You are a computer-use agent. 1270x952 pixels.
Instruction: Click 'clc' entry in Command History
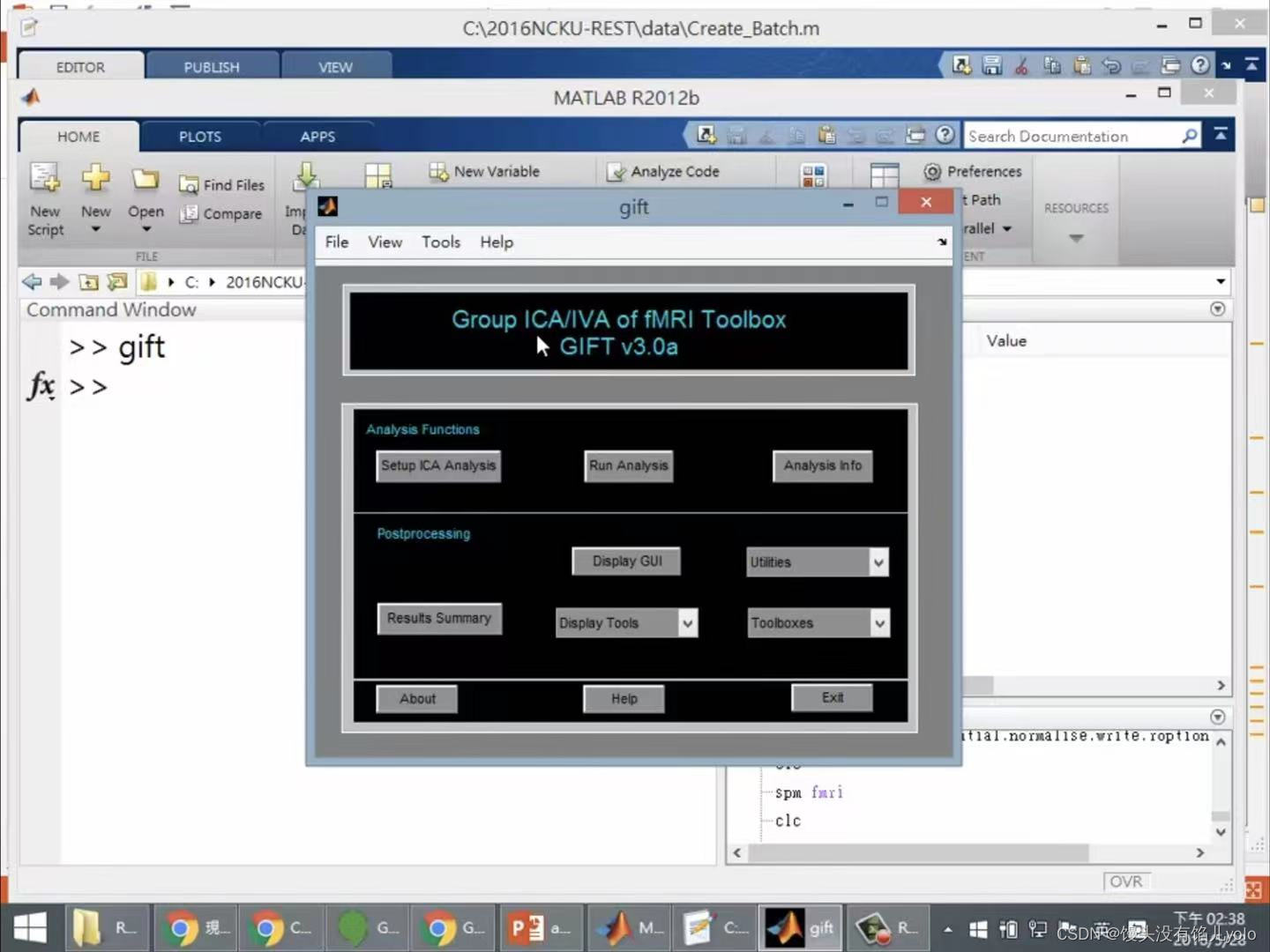[788, 821]
